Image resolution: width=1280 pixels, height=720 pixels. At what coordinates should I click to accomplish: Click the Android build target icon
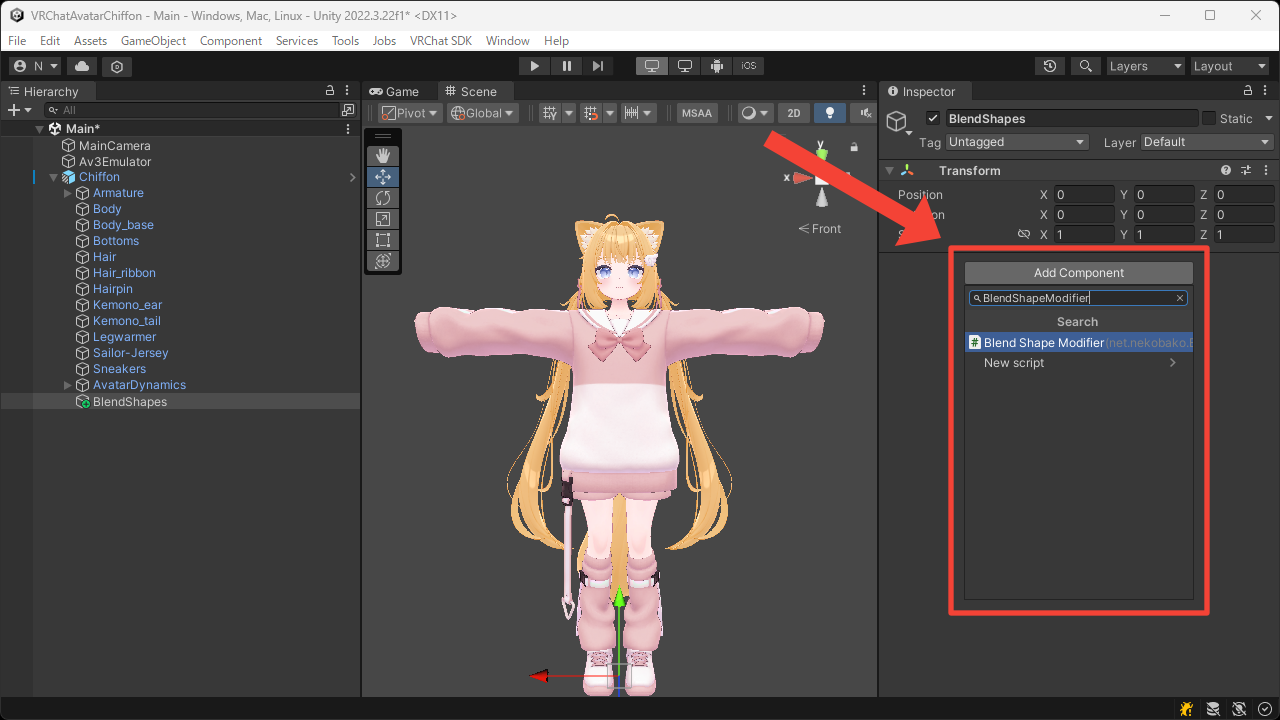coord(717,66)
